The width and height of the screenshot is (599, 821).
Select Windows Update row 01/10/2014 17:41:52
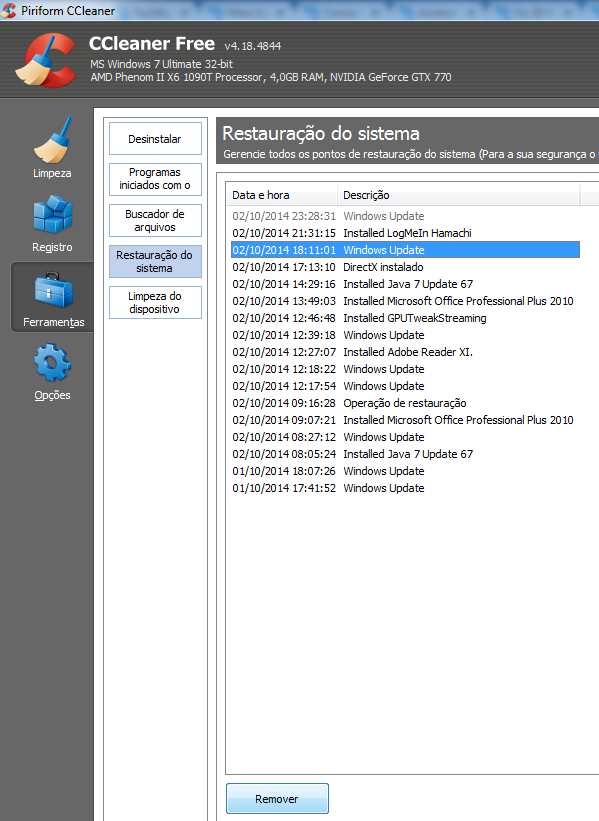[405, 488]
